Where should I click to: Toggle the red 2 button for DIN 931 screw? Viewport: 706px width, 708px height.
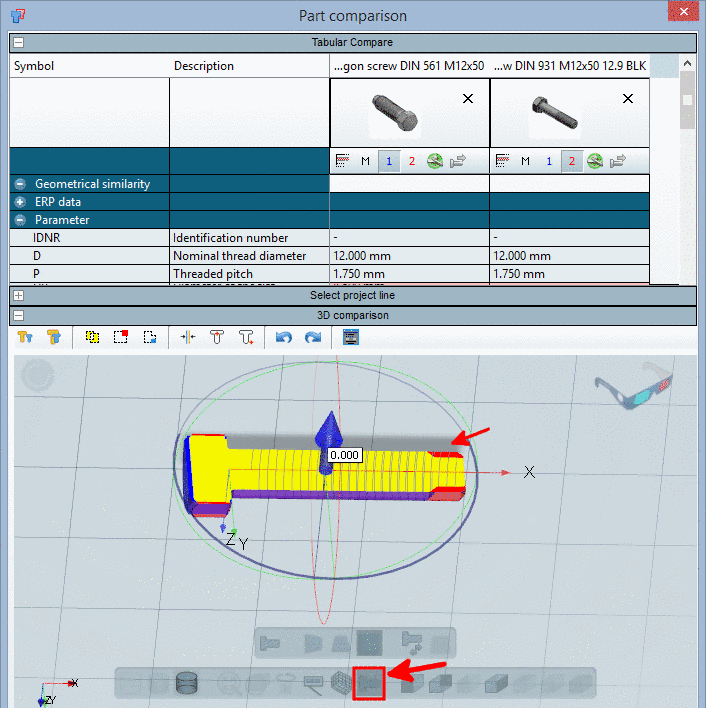pyautogui.click(x=572, y=161)
